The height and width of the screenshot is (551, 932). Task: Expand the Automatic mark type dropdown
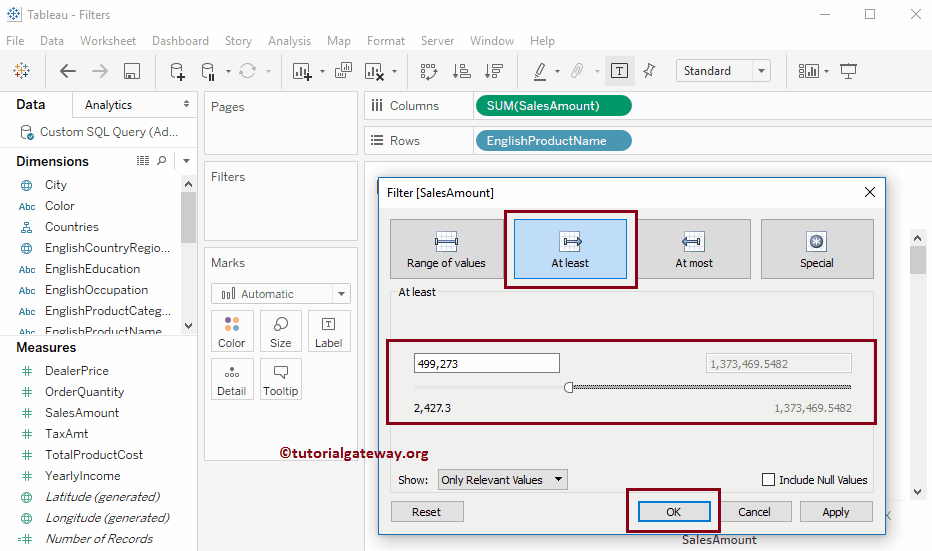tap(281, 294)
